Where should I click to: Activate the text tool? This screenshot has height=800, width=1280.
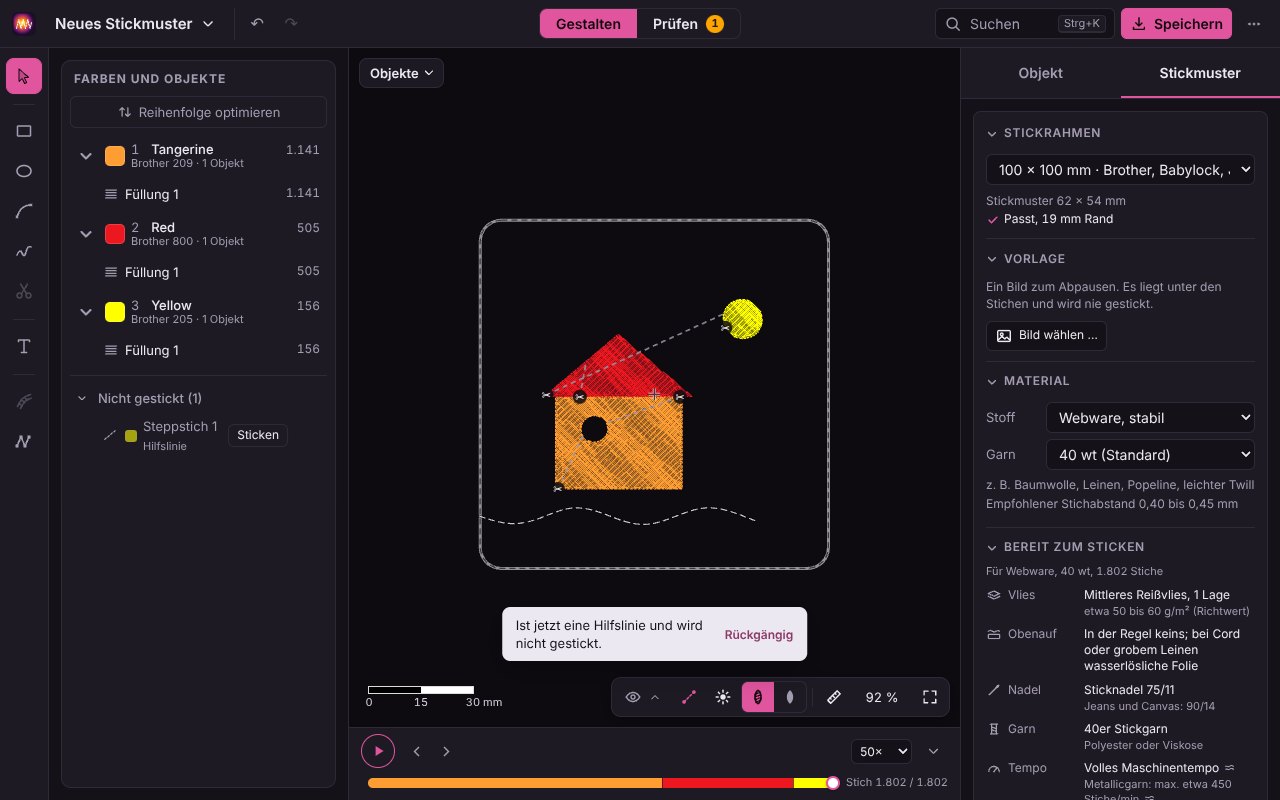24,346
